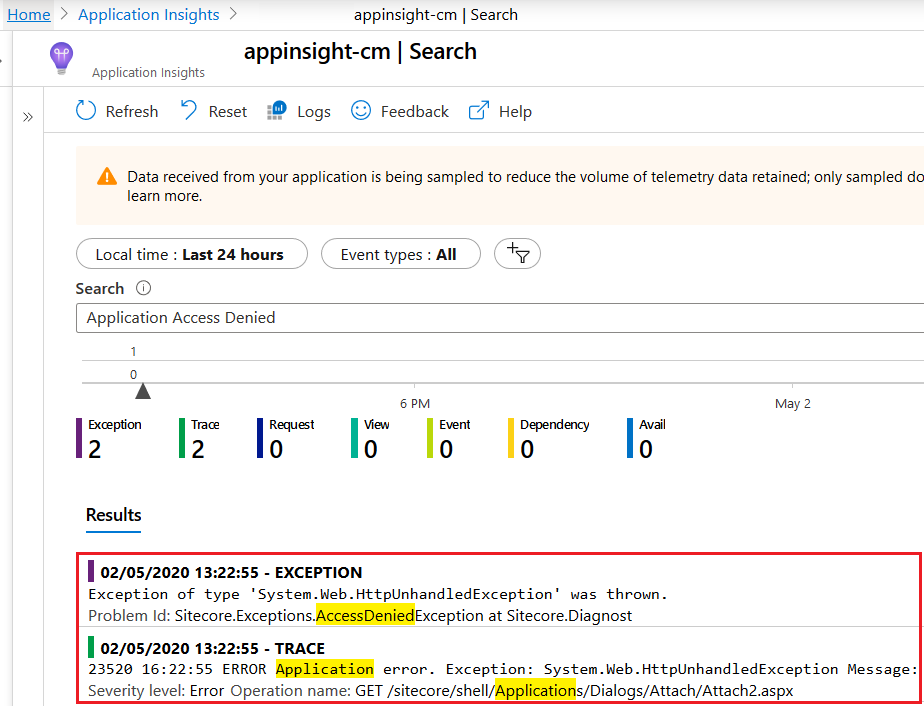The width and height of the screenshot is (924, 706).
Task: Click the purple Exception color bar
Action: tap(79, 438)
